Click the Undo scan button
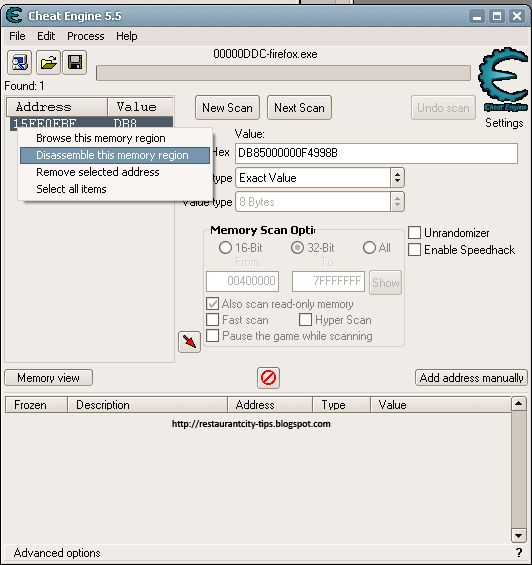This screenshot has height=565, width=532. [443, 107]
